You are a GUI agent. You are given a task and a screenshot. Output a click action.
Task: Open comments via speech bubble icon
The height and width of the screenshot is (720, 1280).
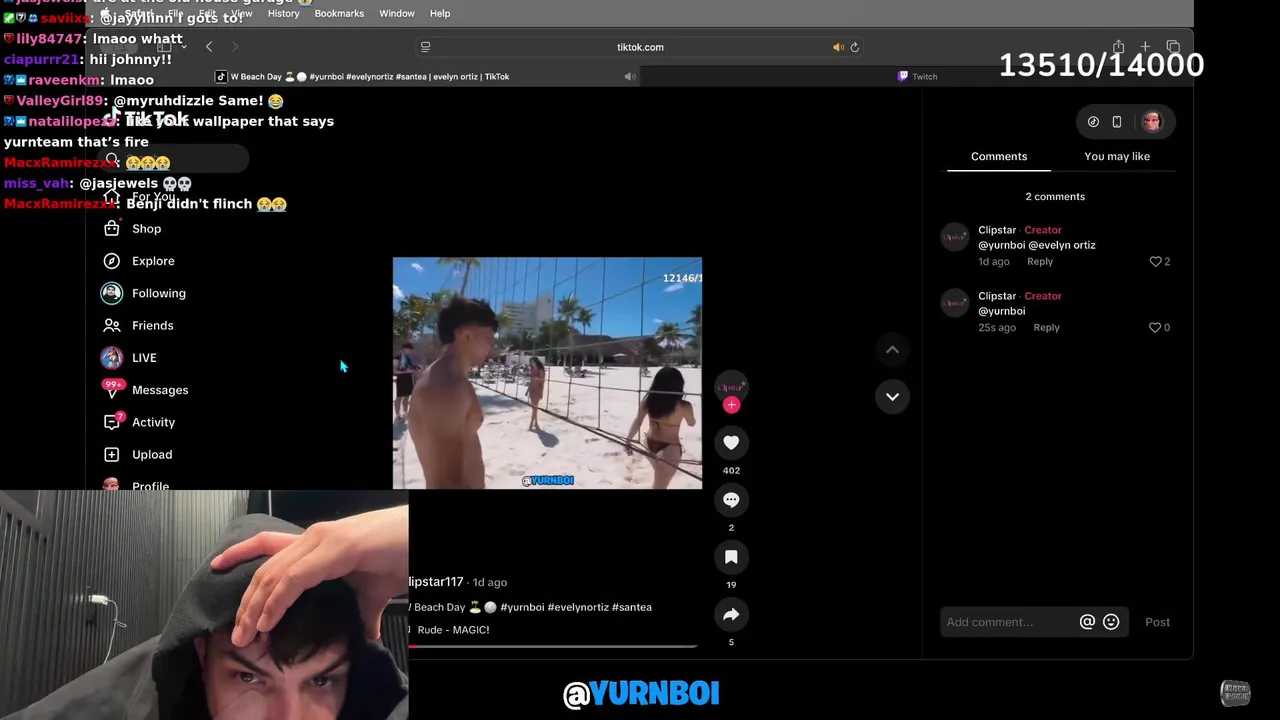tap(731, 499)
